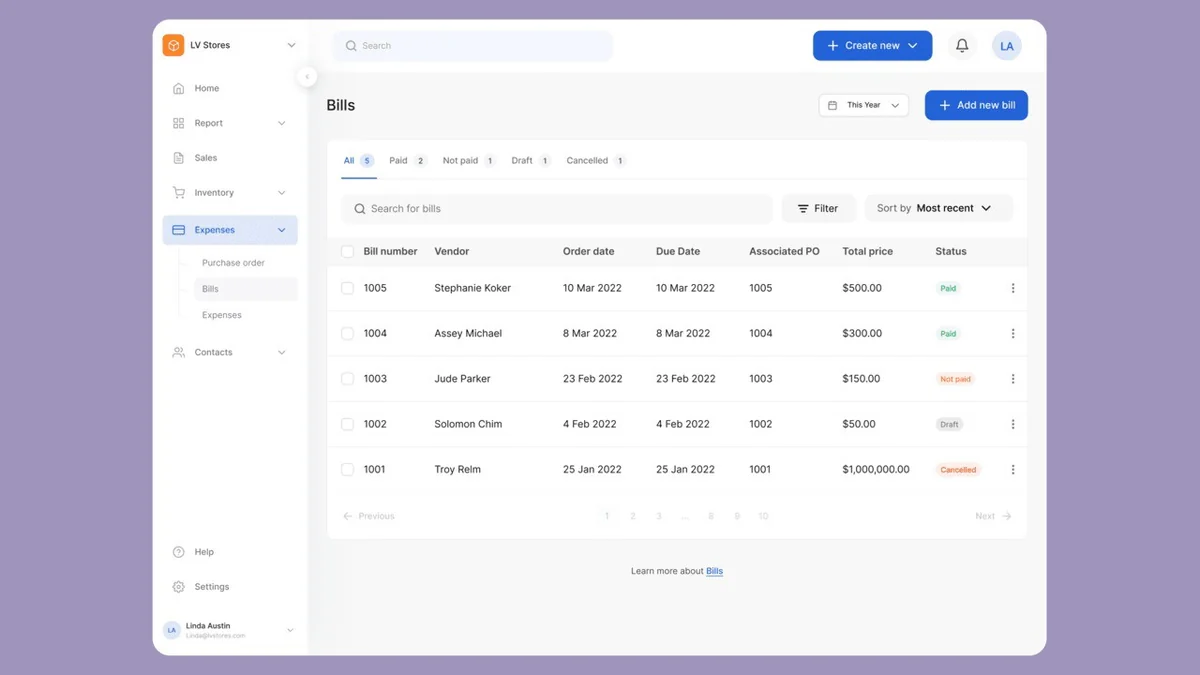Follow the Bills learn more link
Screen dimensions: 1200x675
[714, 571]
